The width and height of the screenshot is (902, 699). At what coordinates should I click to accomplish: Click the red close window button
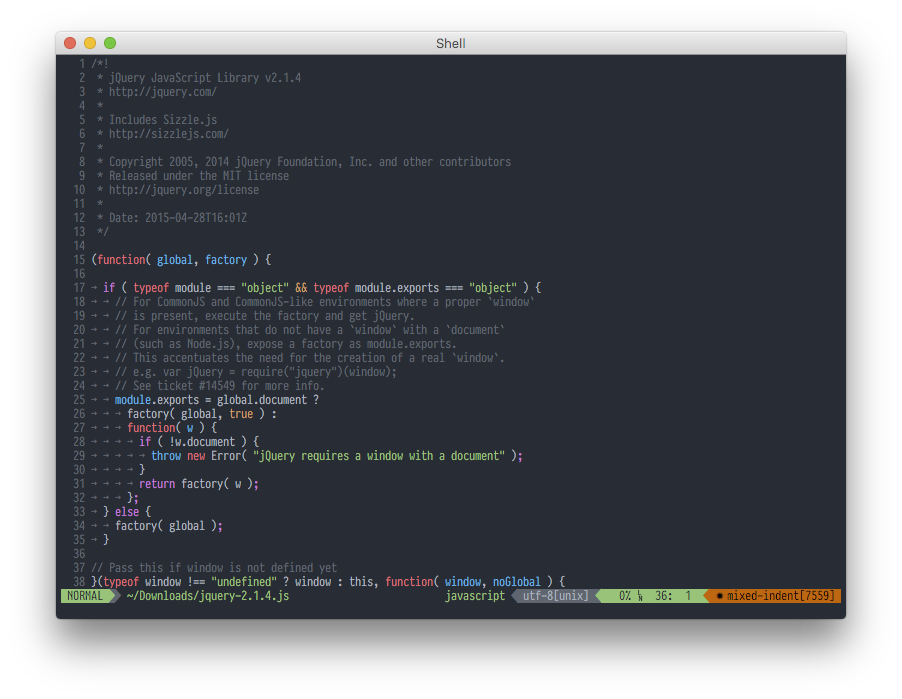click(x=70, y=43)
